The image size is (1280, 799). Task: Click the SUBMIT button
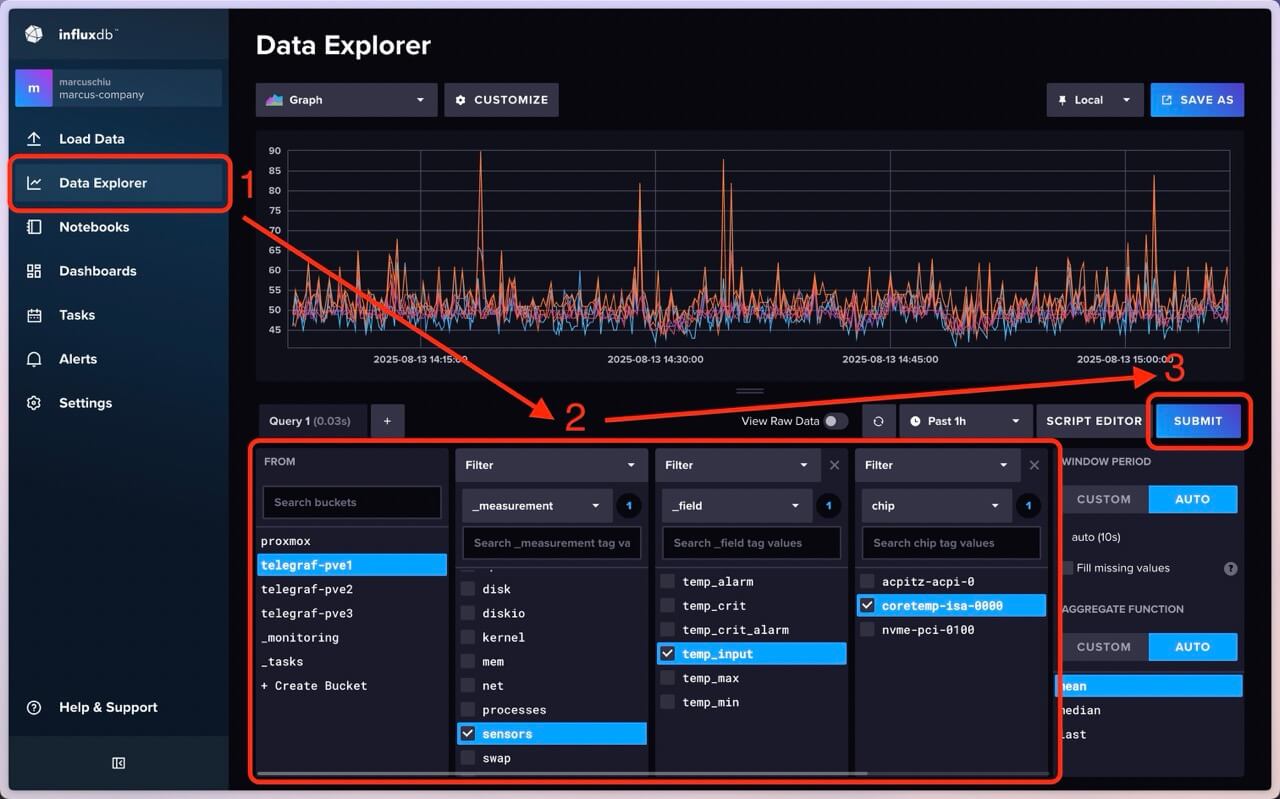(x=1198, y=421)
